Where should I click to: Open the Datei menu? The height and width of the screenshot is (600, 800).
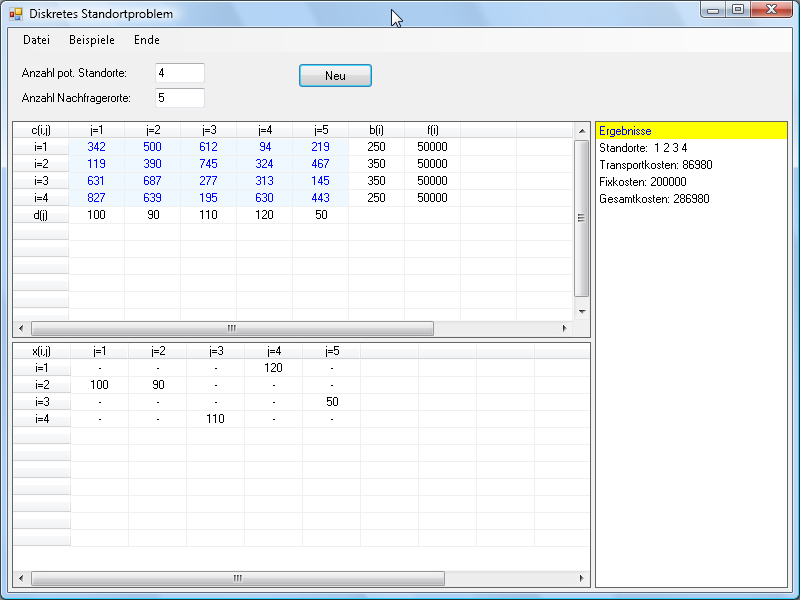pos(36,40)
